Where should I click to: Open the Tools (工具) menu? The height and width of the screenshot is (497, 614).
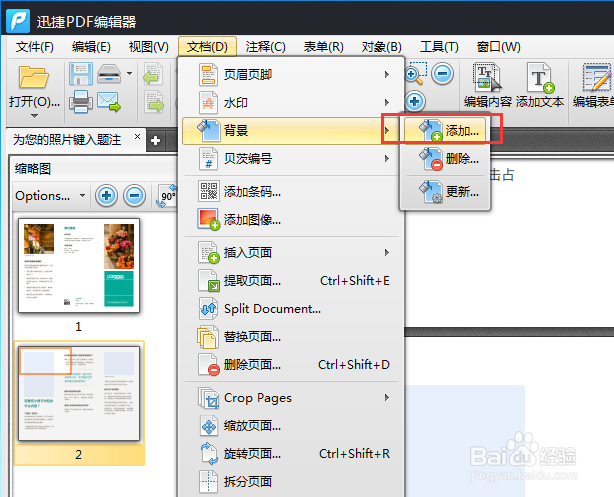coord(439,47)
